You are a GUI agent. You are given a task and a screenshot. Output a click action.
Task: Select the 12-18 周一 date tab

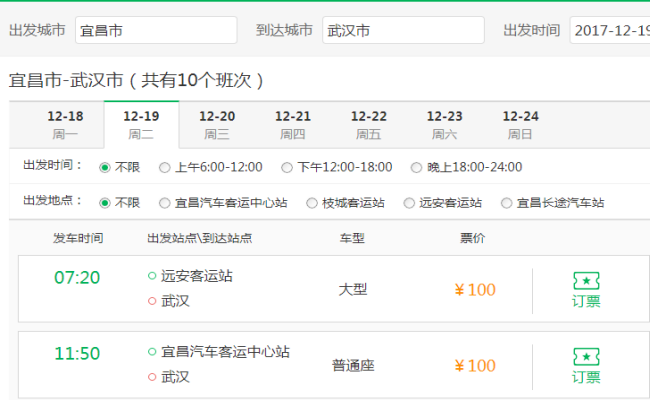pyautogui.click(x=65, y=125)
